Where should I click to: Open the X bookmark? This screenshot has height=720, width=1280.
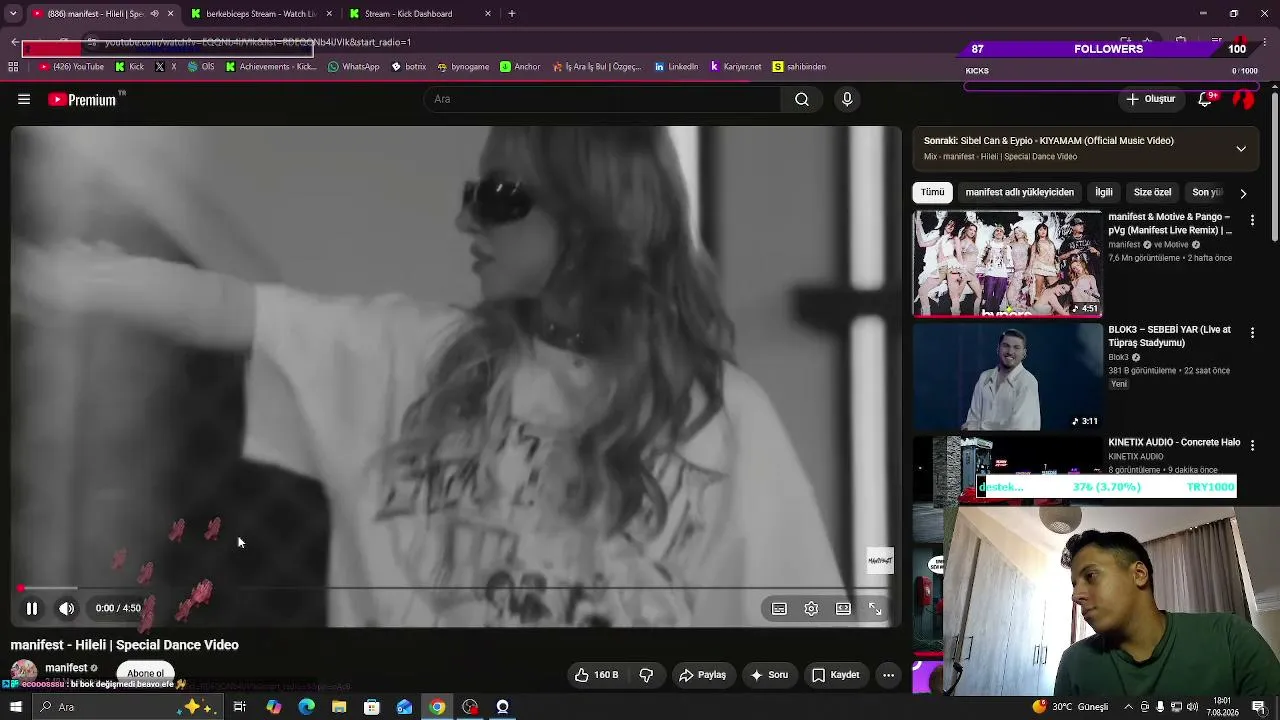tap(166, 67)
